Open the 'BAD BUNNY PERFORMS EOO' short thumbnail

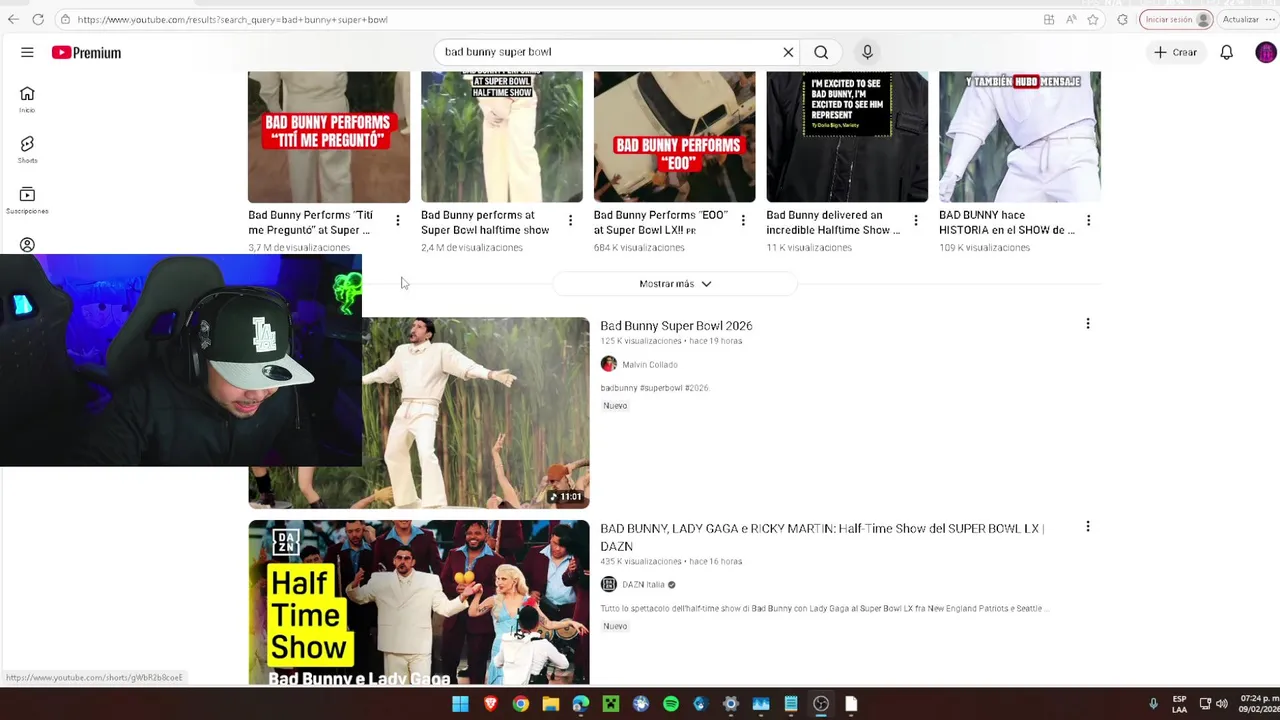[675, 137]
